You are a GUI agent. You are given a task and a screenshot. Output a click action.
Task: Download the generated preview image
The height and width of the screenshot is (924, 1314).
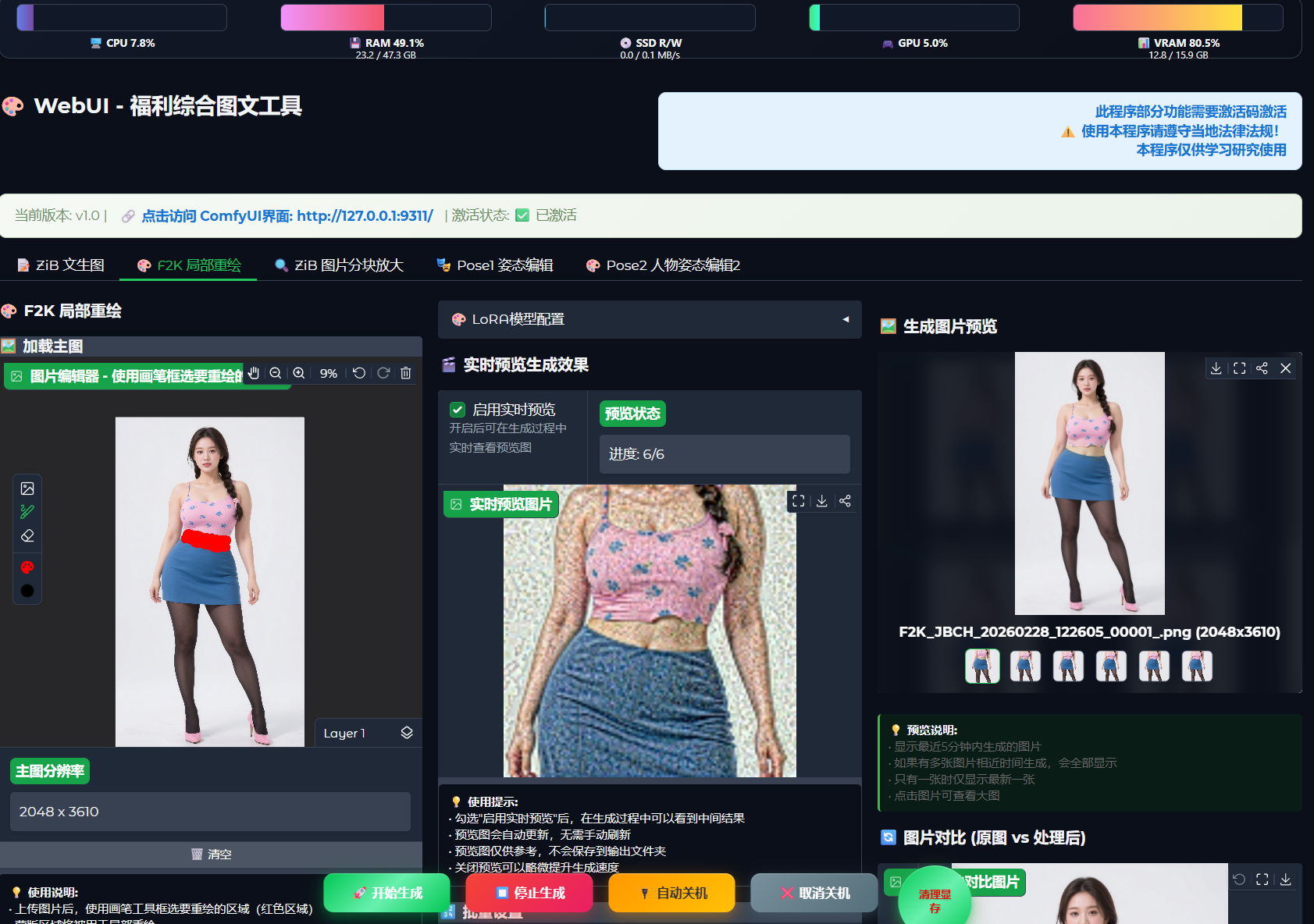click(1216, 368)
